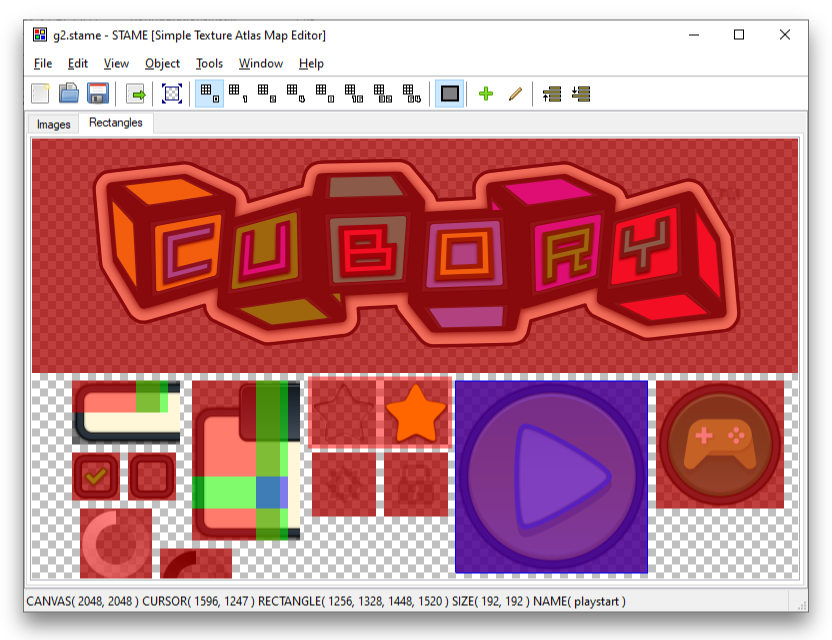Select the tall panel sprite with green bands

pos(246,460)
